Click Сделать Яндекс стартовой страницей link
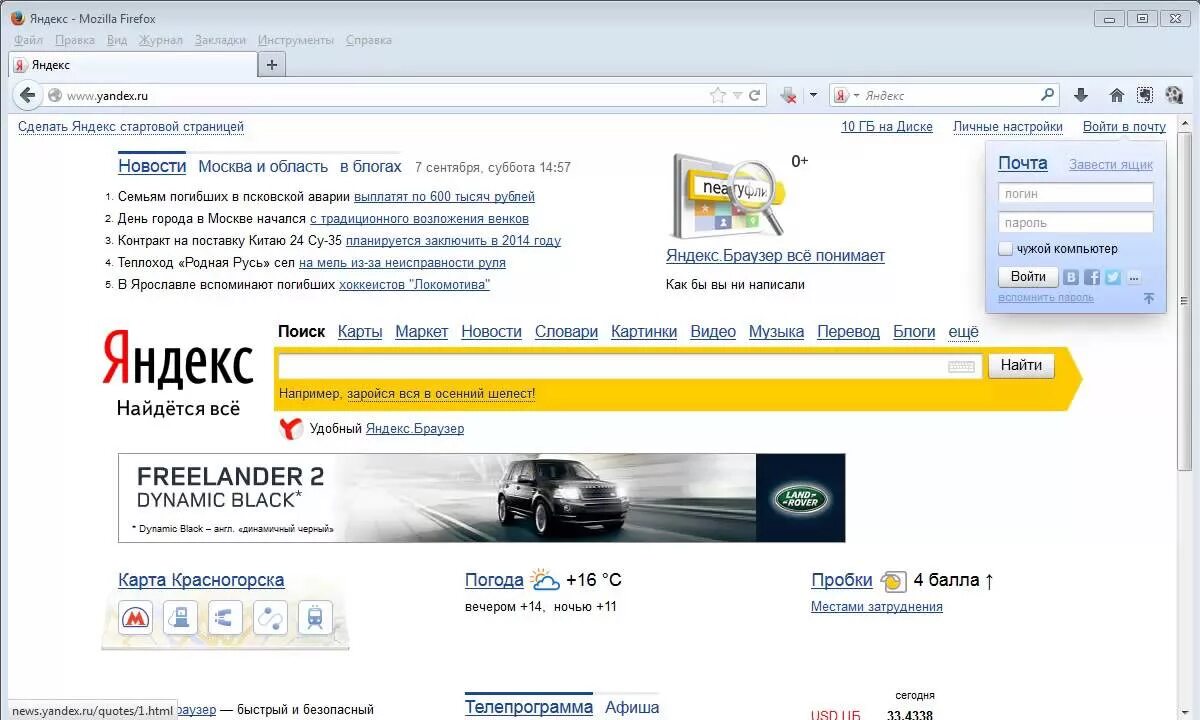 click(x=131, y=127)
